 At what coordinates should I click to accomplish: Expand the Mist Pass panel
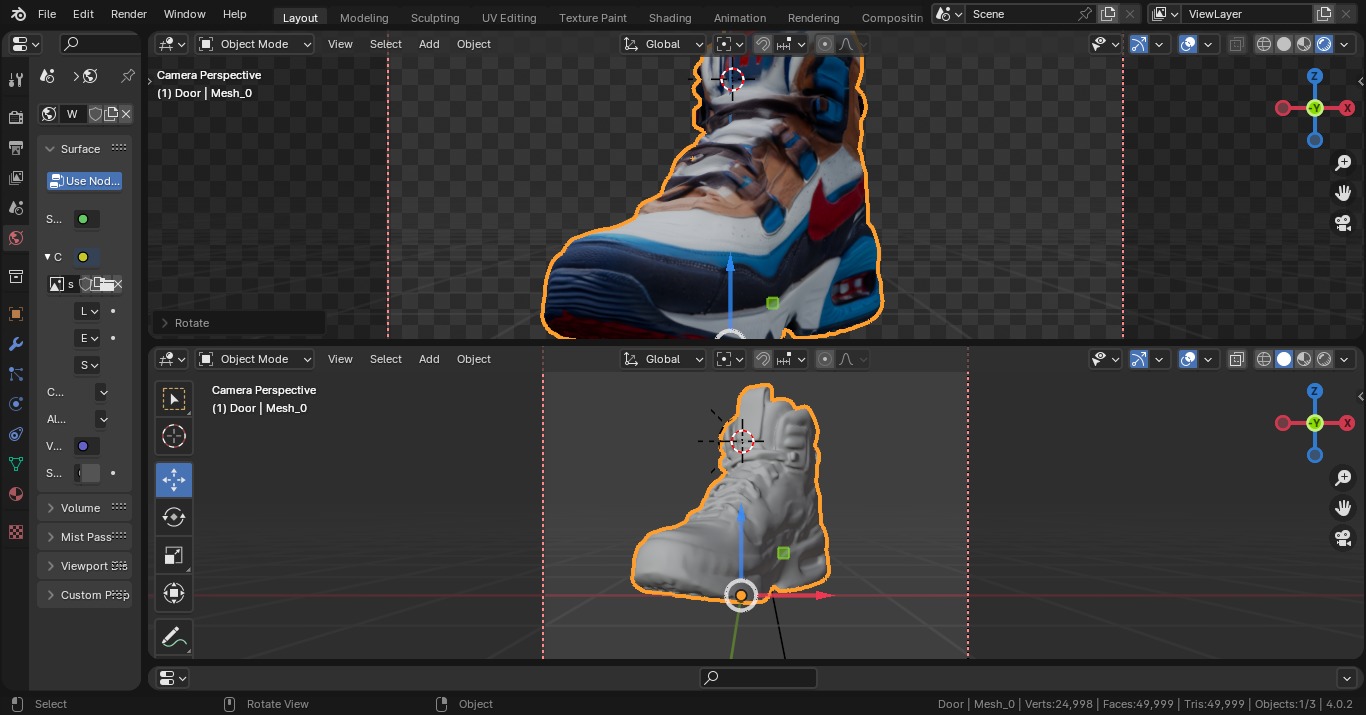tap(84, 537)
